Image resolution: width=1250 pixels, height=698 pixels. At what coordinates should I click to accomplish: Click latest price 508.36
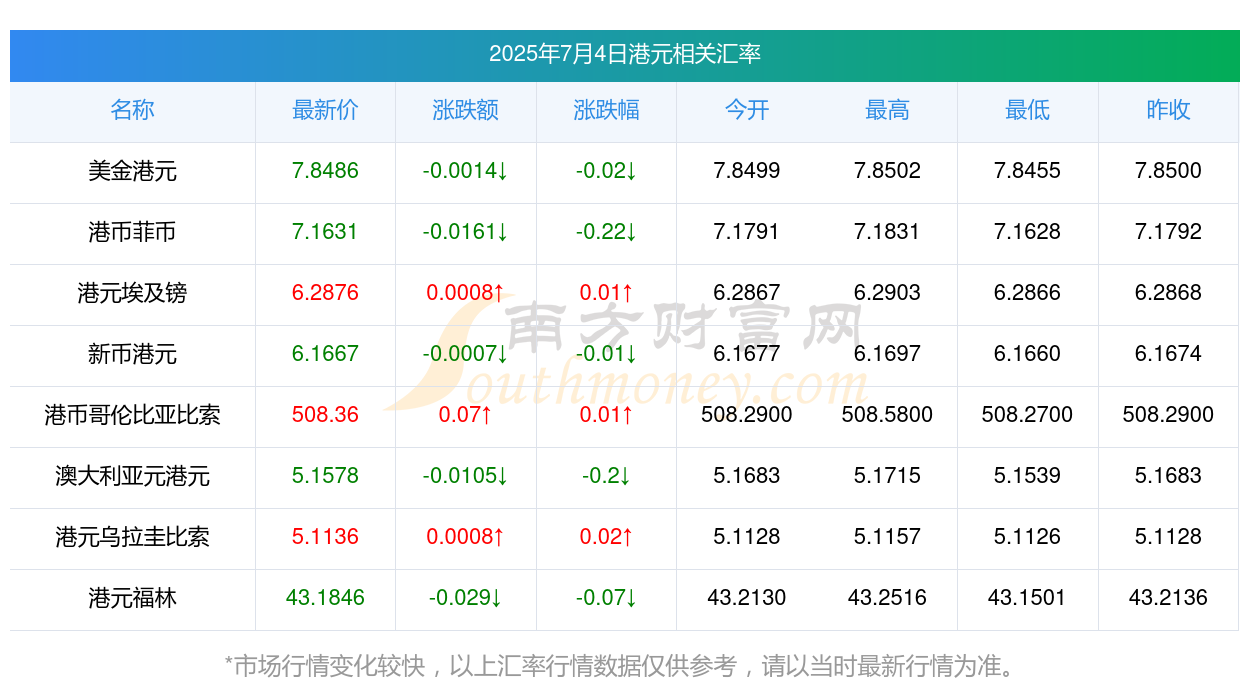[325, 415]
